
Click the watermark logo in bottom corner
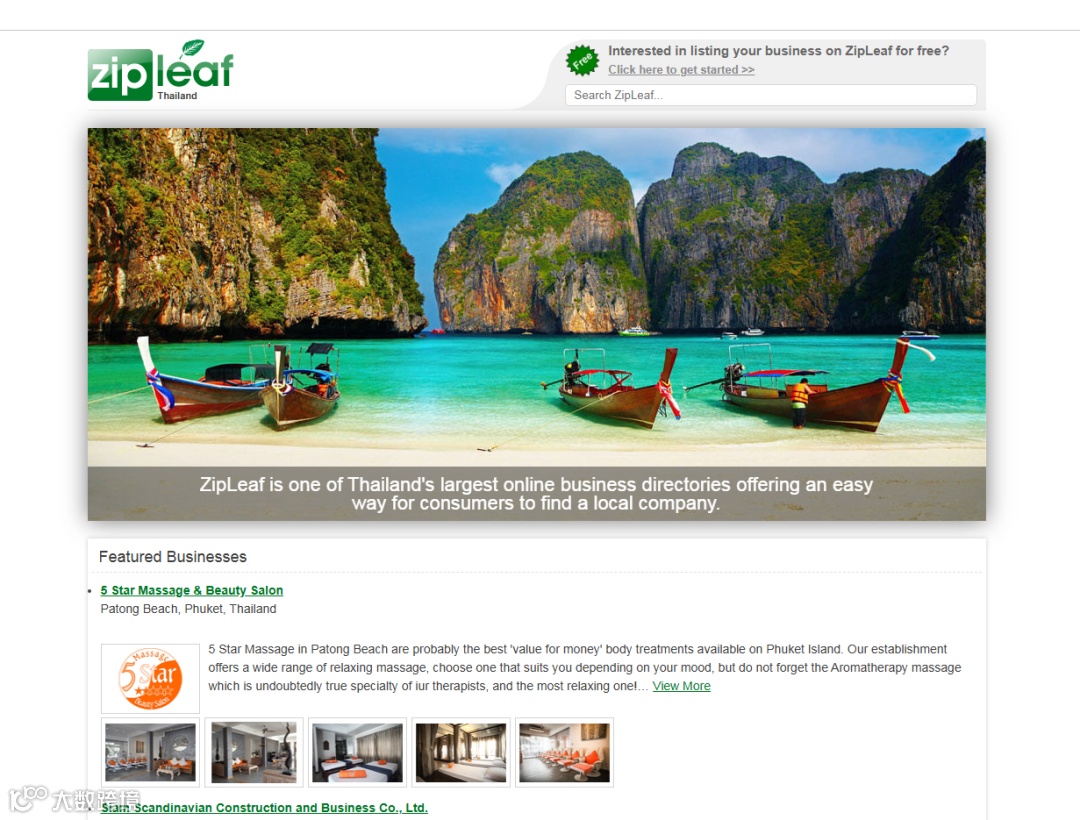pos(74,799)
